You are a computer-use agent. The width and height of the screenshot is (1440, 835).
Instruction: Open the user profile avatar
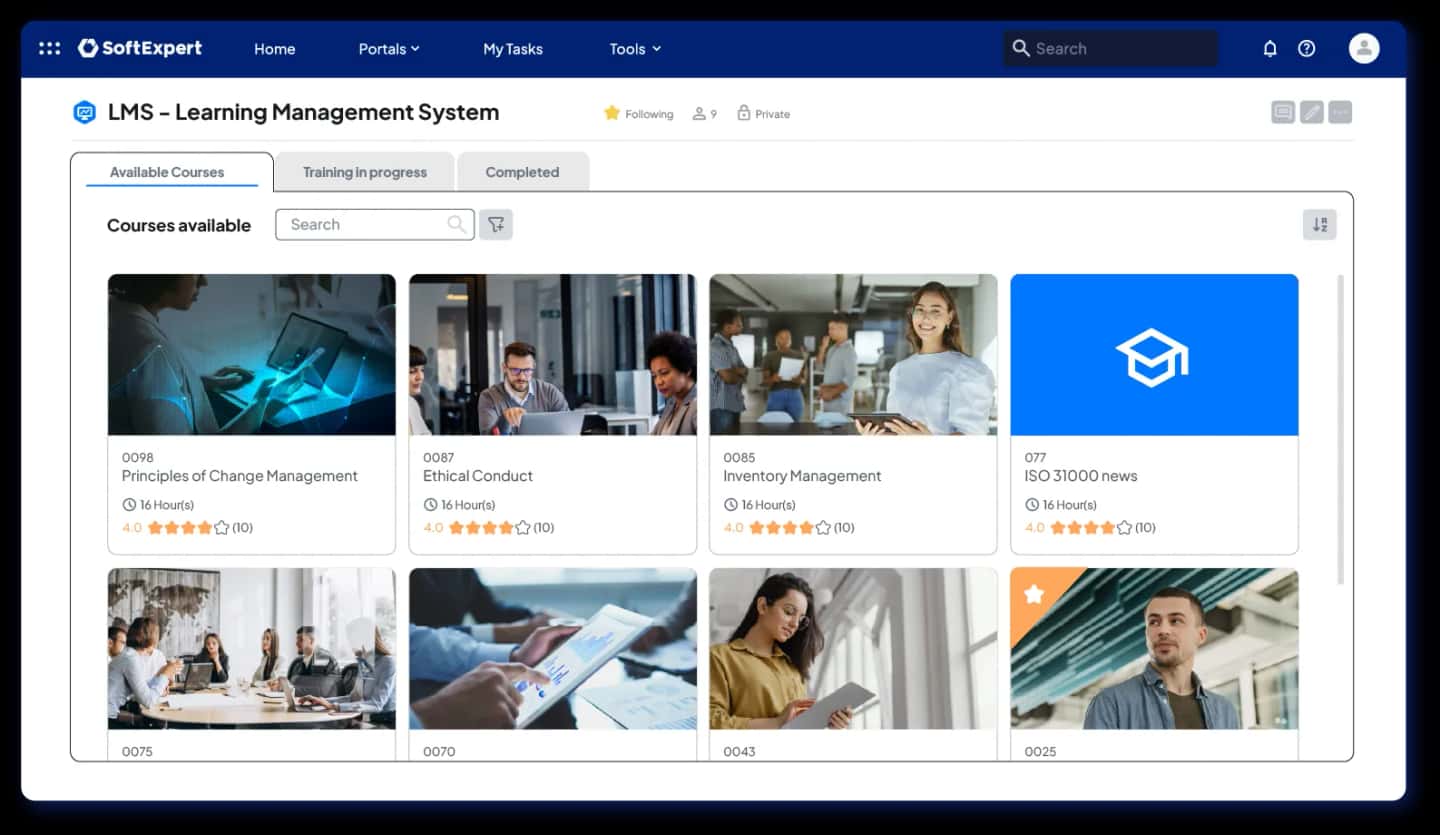(1364, 48)
